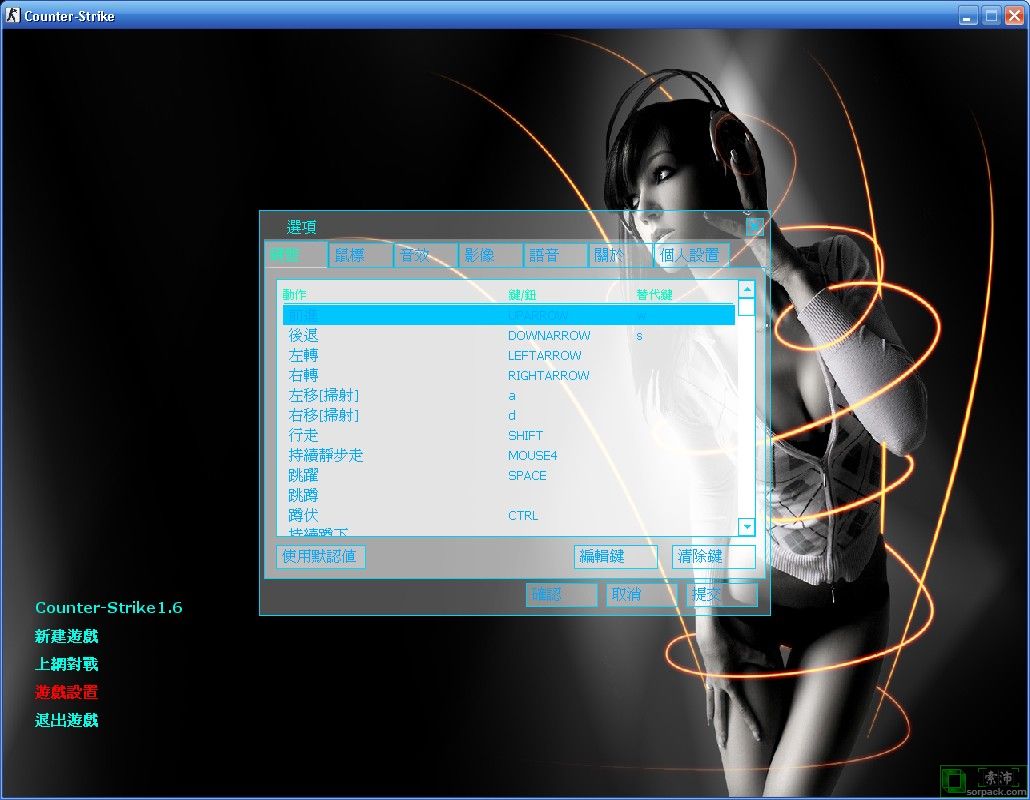Choose 新建遊戲 from main menu
1030x800 pixels.
point(66,636)
